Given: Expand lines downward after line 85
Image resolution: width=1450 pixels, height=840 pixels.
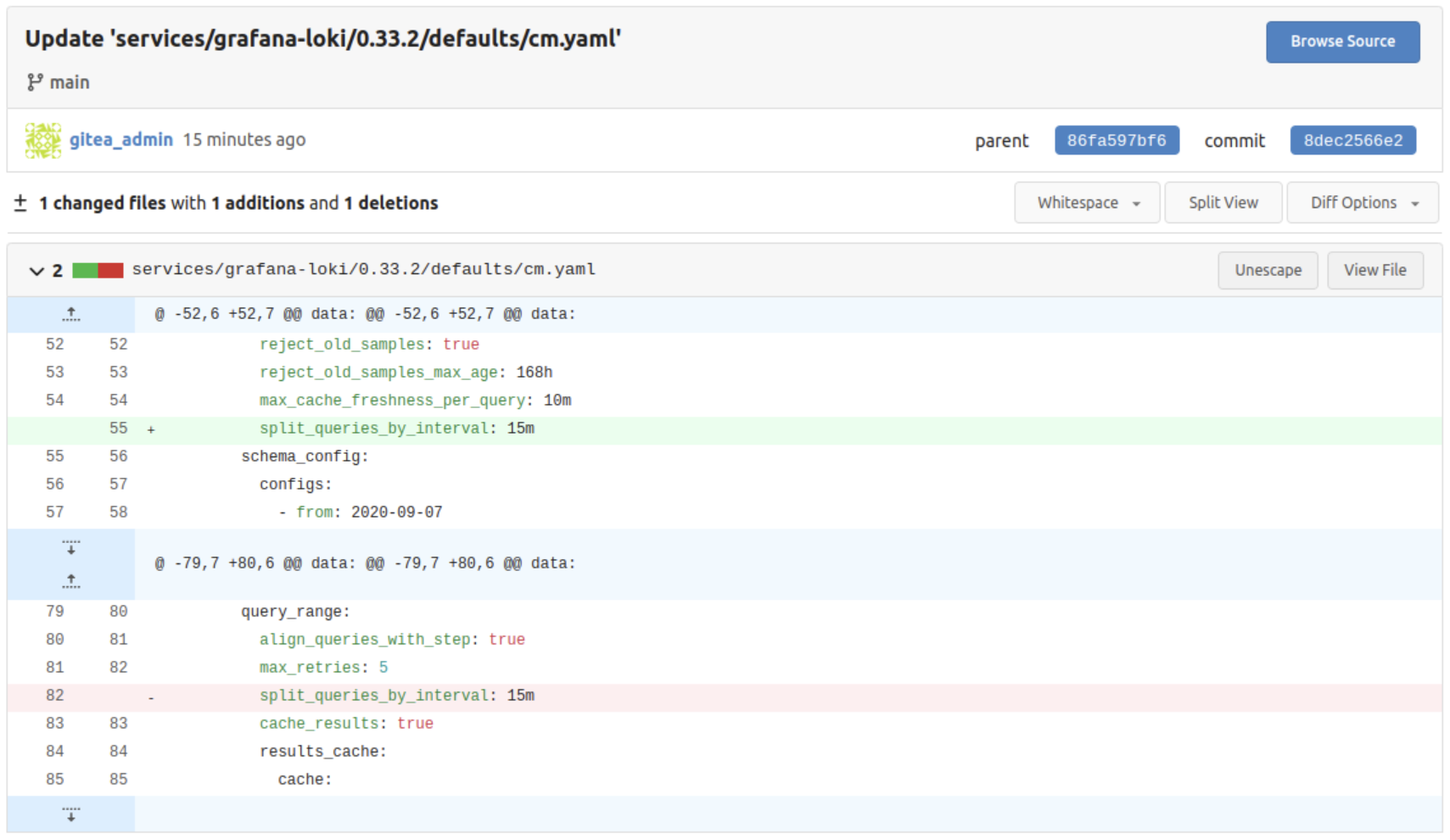Looking at the screenshot, I should point(71,815).
